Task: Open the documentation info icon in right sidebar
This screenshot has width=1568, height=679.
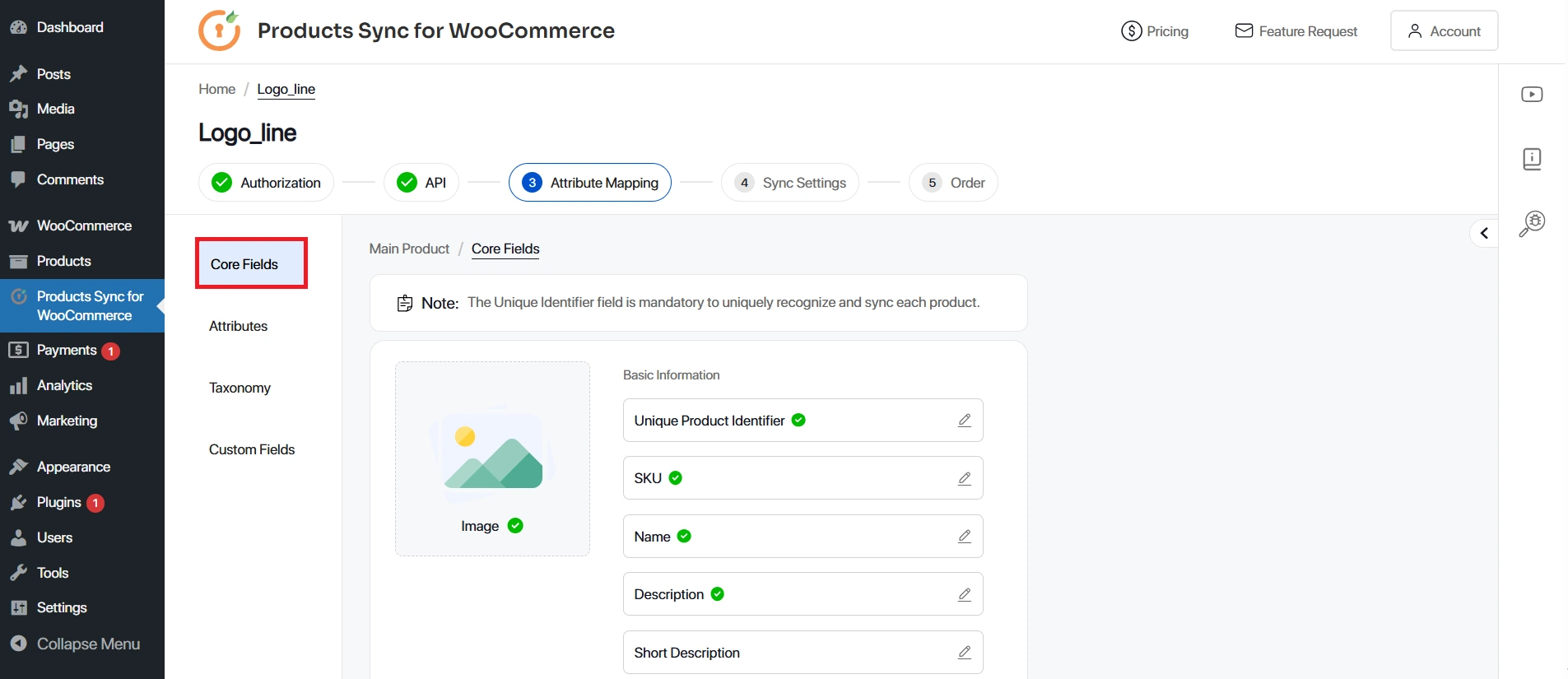Action: [1532, 158]
